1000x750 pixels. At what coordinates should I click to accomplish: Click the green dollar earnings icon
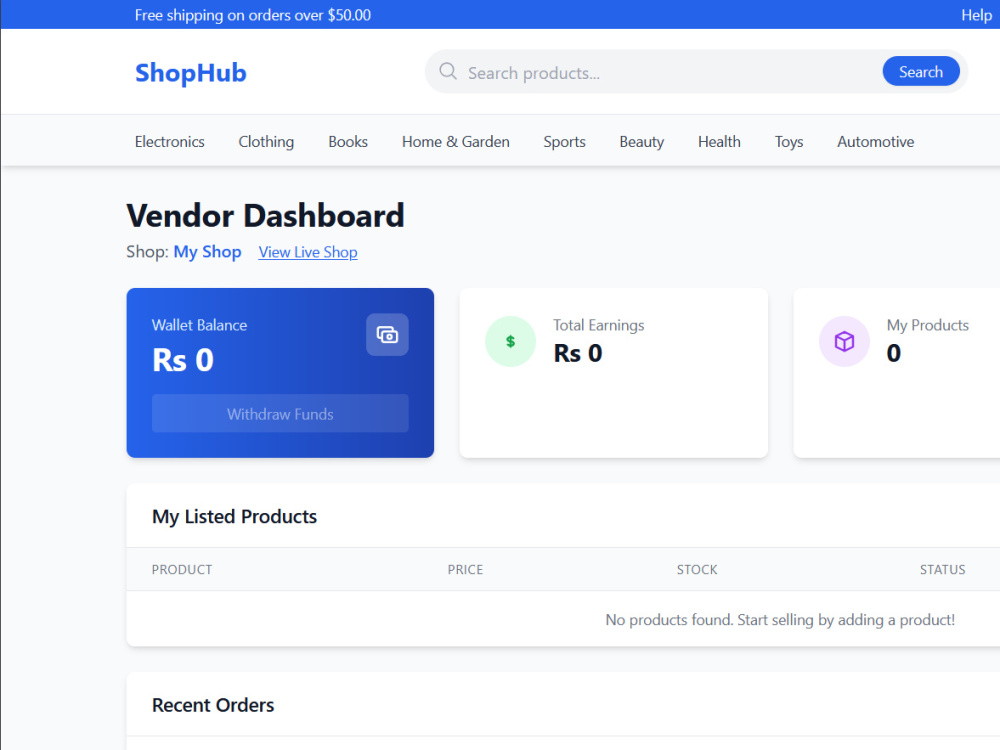510,341
